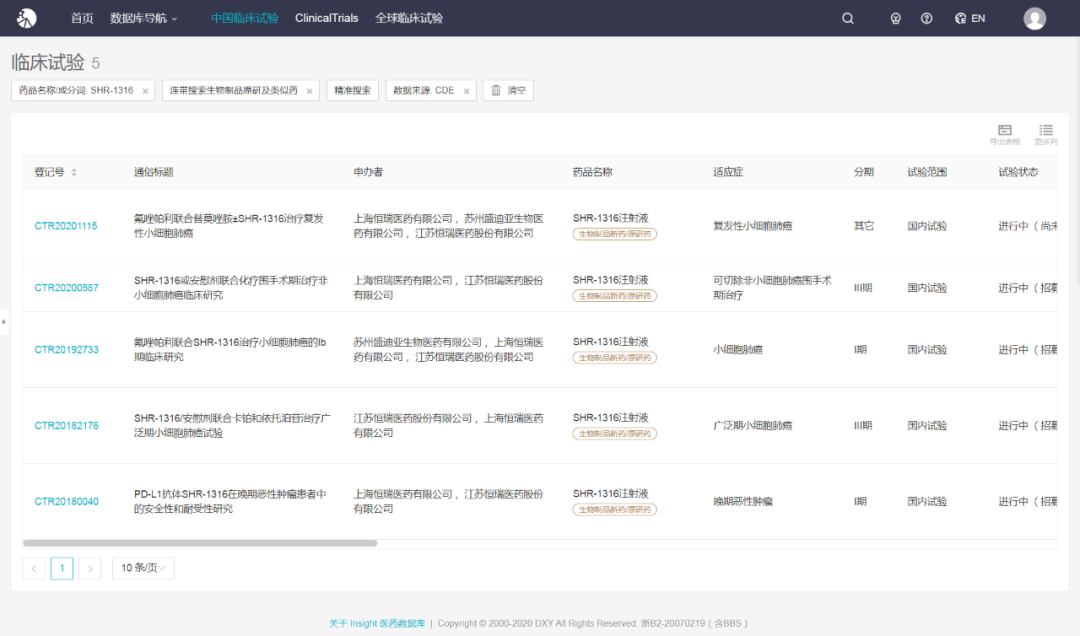Go to next page arrow
The image size is (1080, 636).
click(90, 568)
